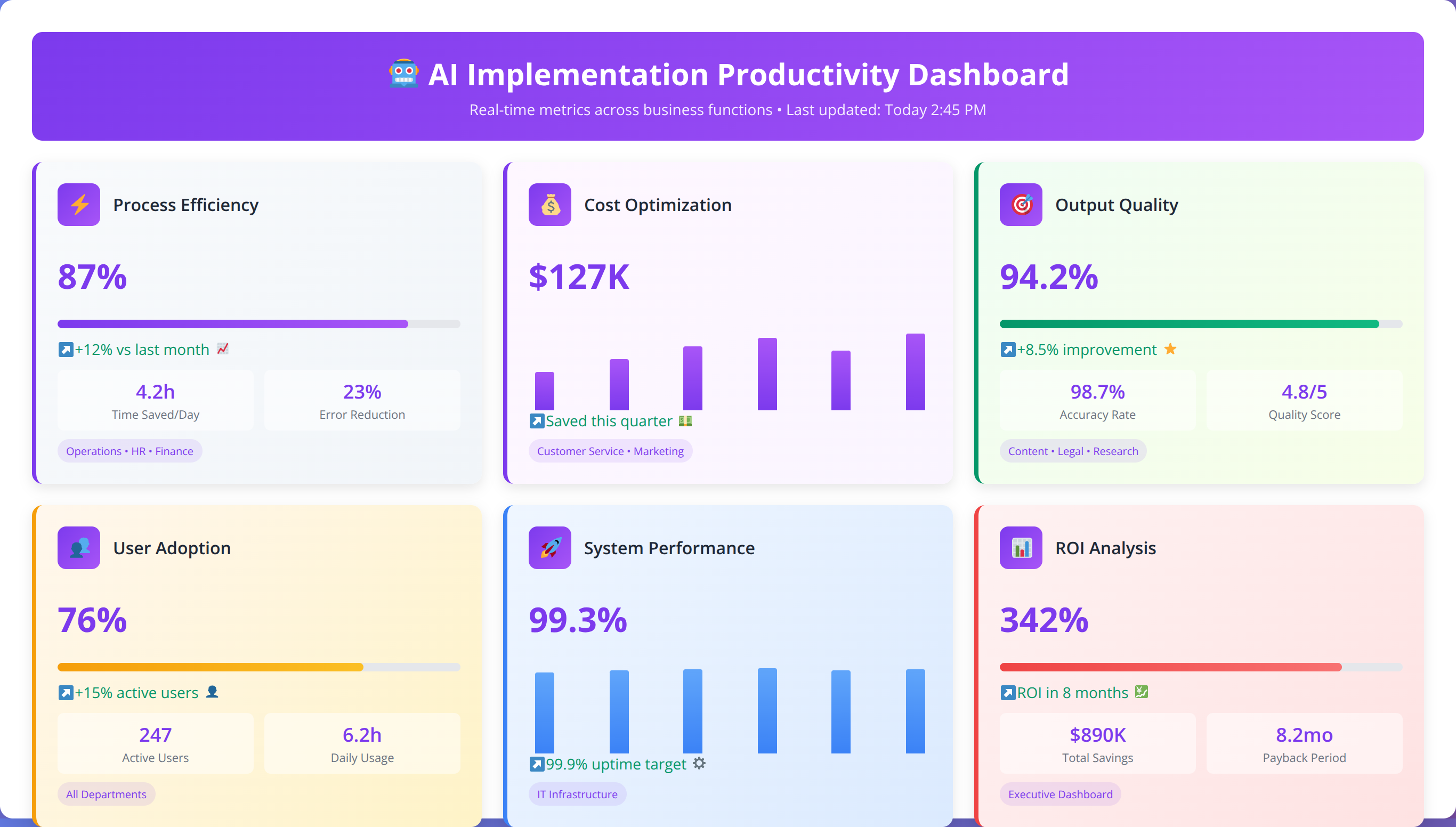1456x827 pixels.
Task: Click the System Performance card title
Action: 669,548
